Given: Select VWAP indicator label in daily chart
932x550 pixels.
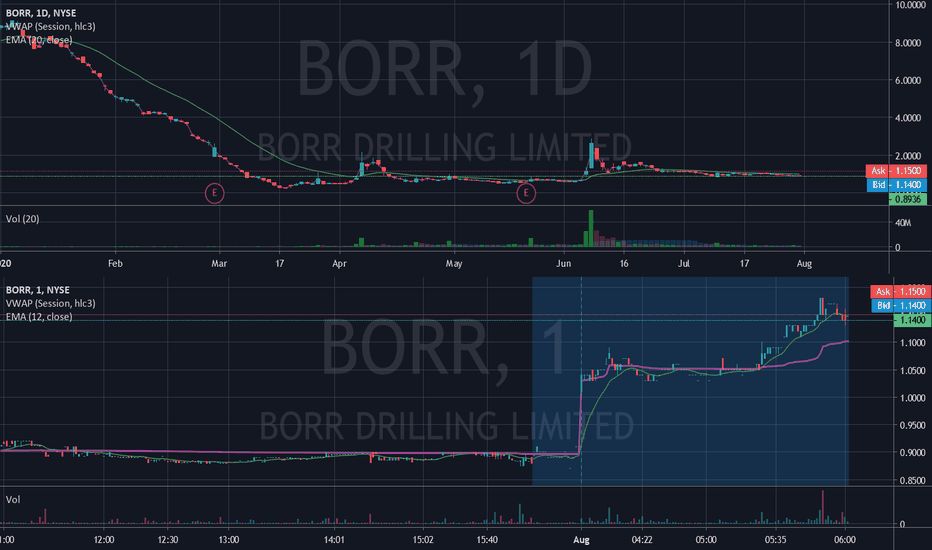Looking at the screenshot, I should pos(51,26).
